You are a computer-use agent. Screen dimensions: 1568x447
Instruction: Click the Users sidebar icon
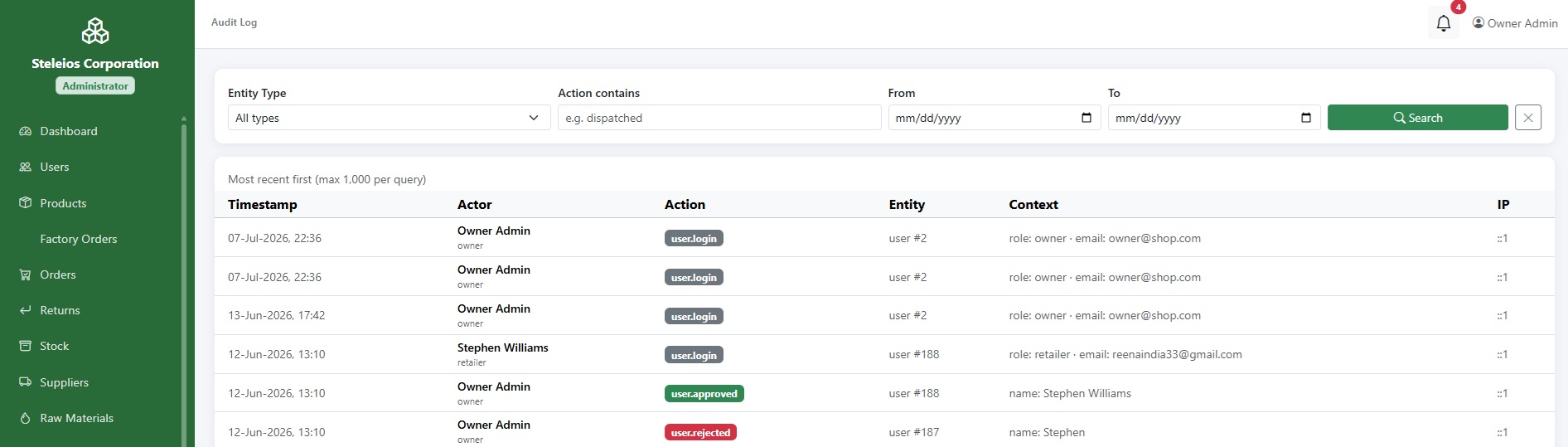[x=25, y=167]
